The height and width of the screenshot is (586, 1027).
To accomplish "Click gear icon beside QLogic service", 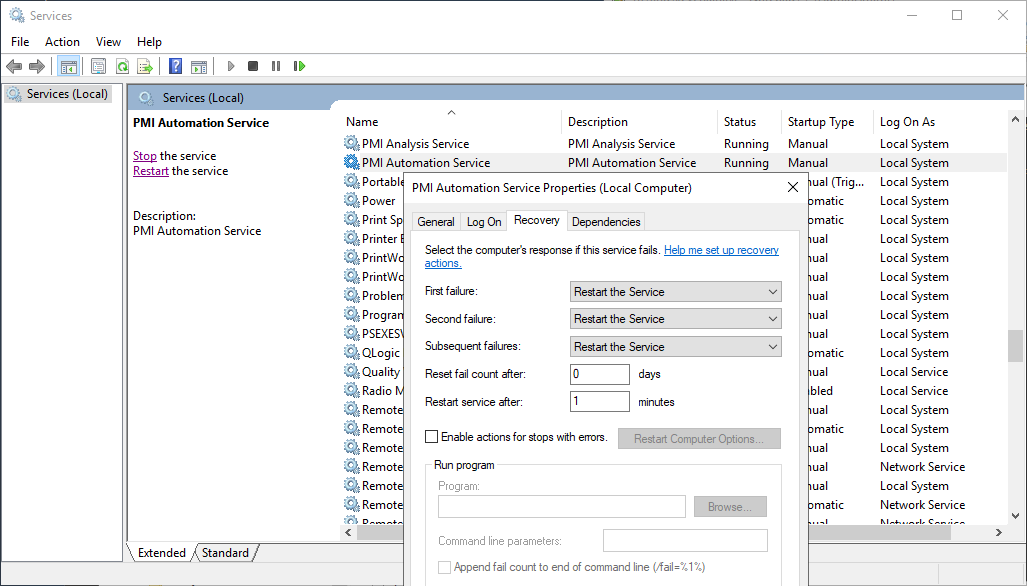I will [352, 352].
